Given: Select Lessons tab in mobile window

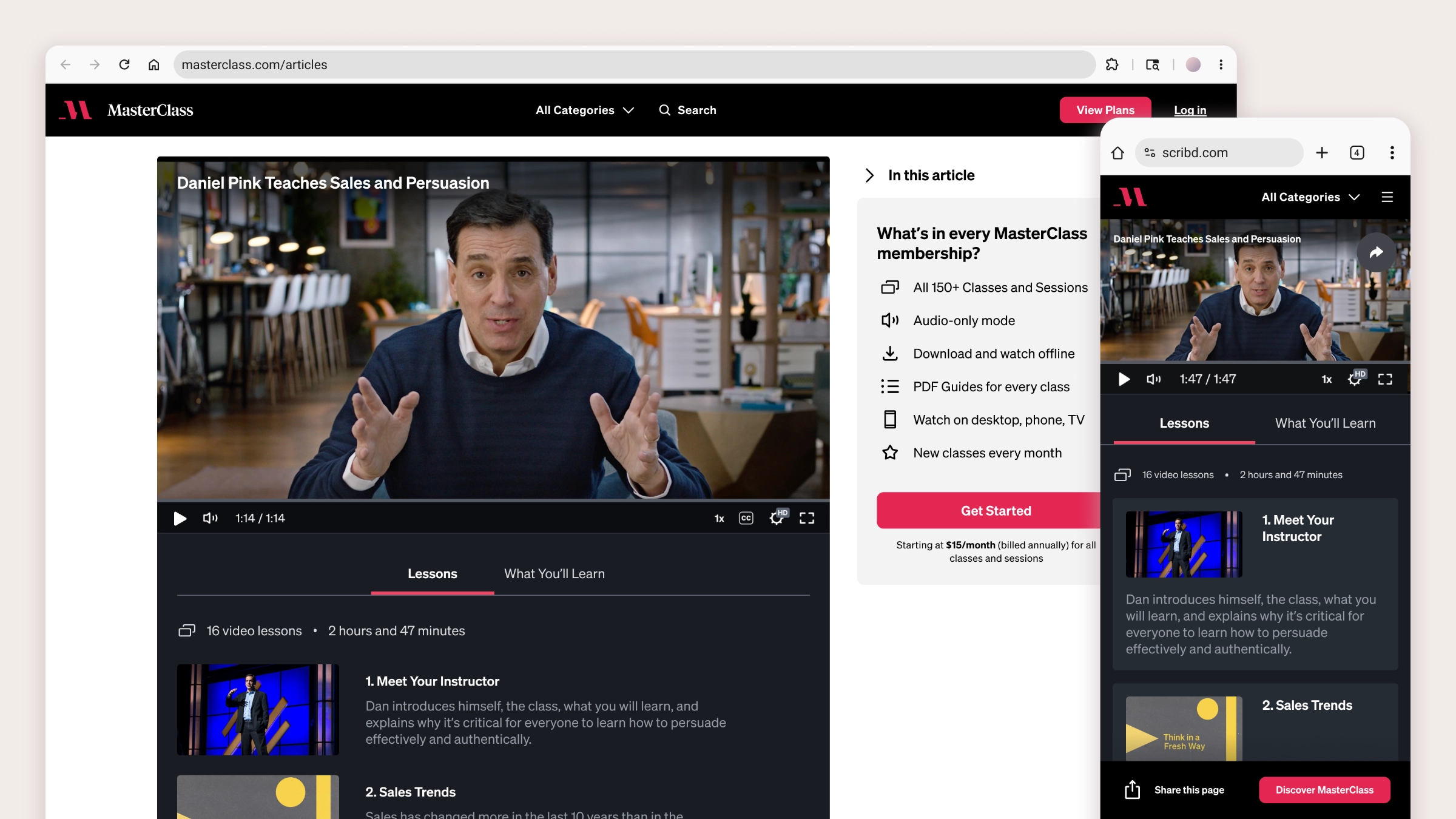Looking at the screenshot, I should coord(1184,423).
